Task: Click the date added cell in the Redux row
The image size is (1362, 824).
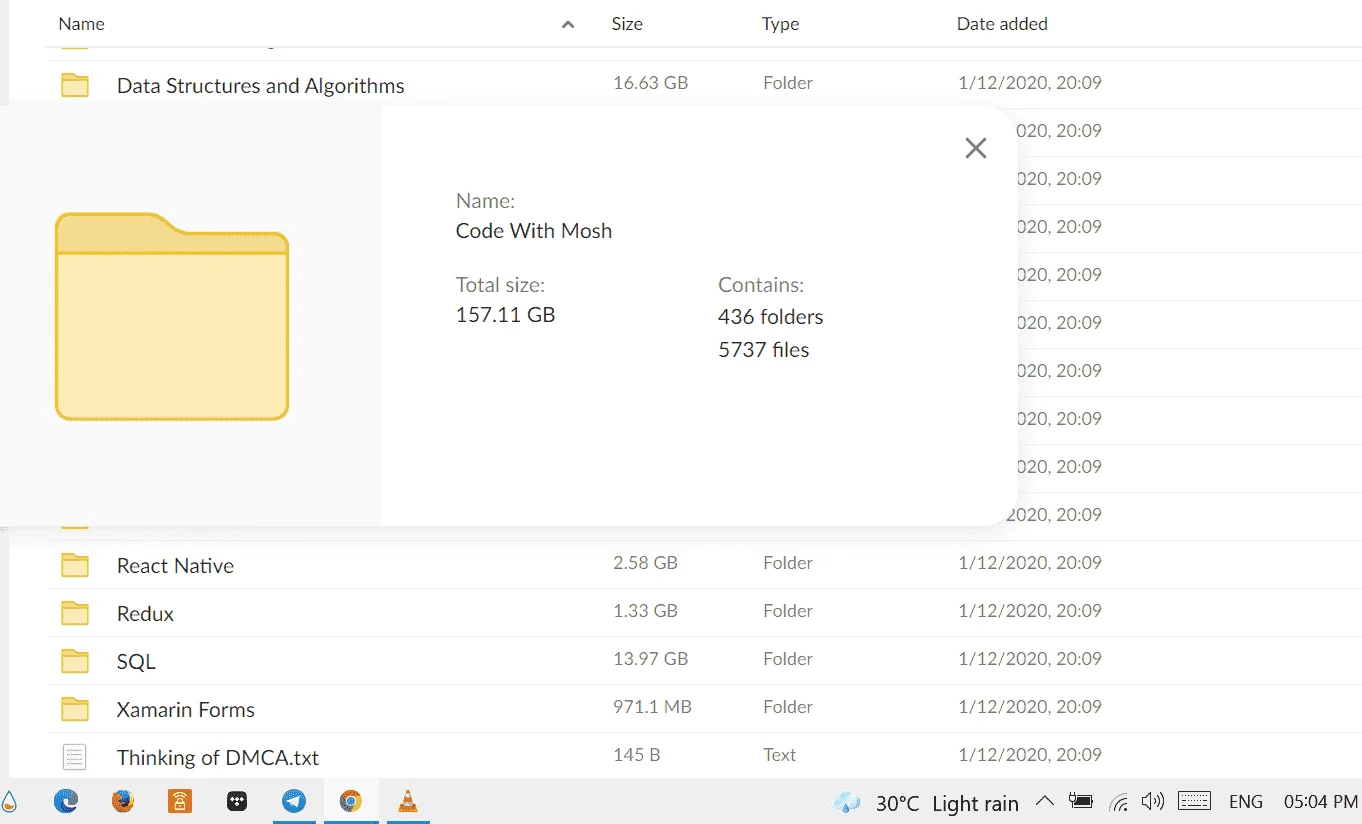Action: click(1030, 611)
